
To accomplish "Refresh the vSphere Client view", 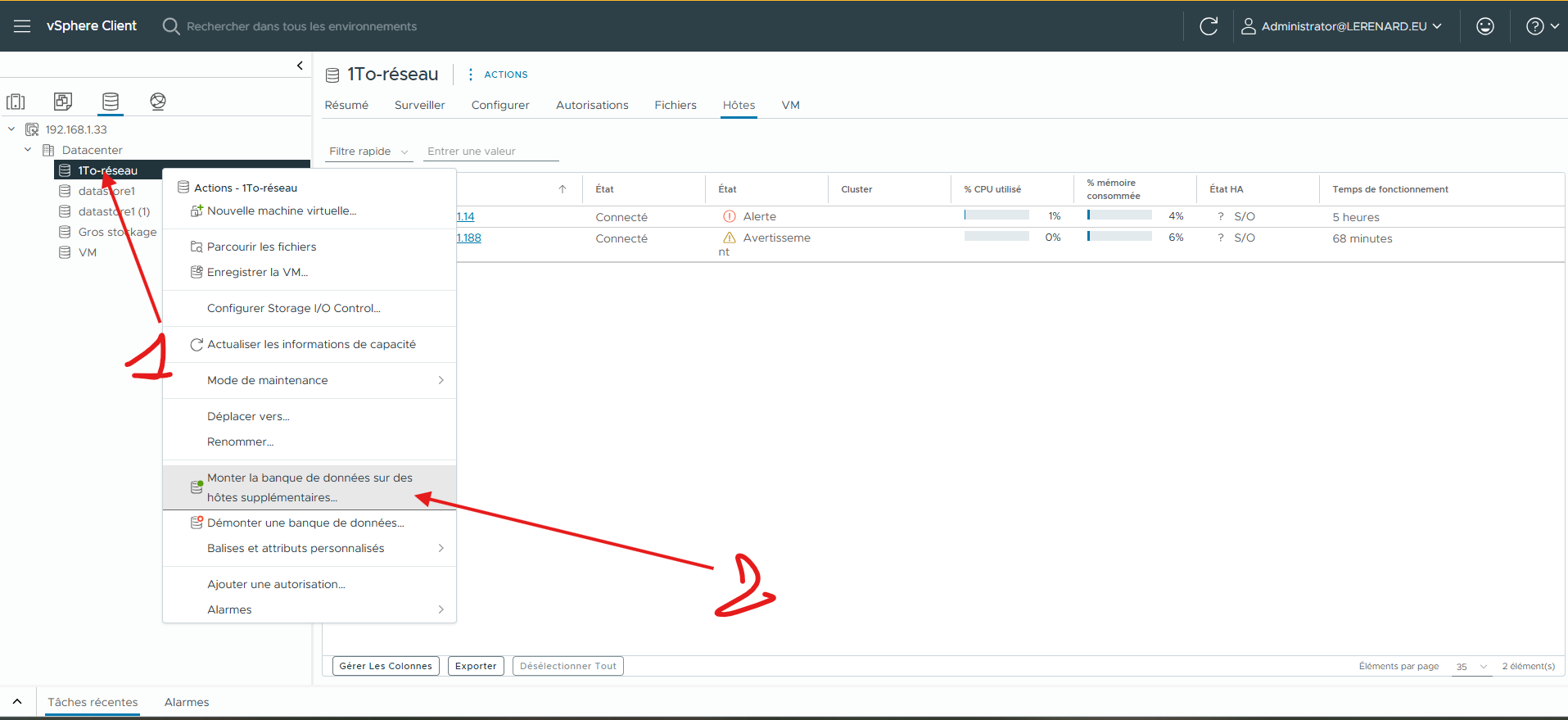I will pos(1209,26).
